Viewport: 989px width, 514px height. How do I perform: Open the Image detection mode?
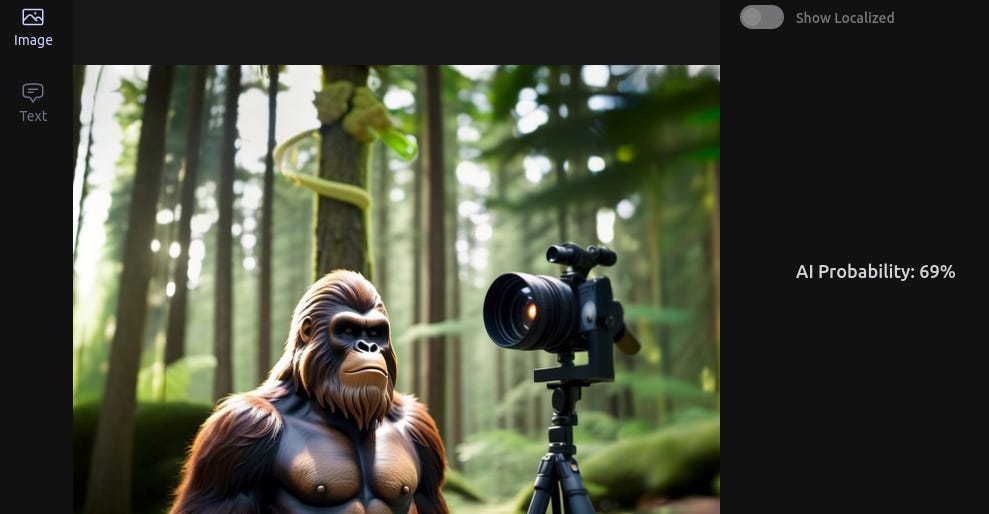point(33,28)
